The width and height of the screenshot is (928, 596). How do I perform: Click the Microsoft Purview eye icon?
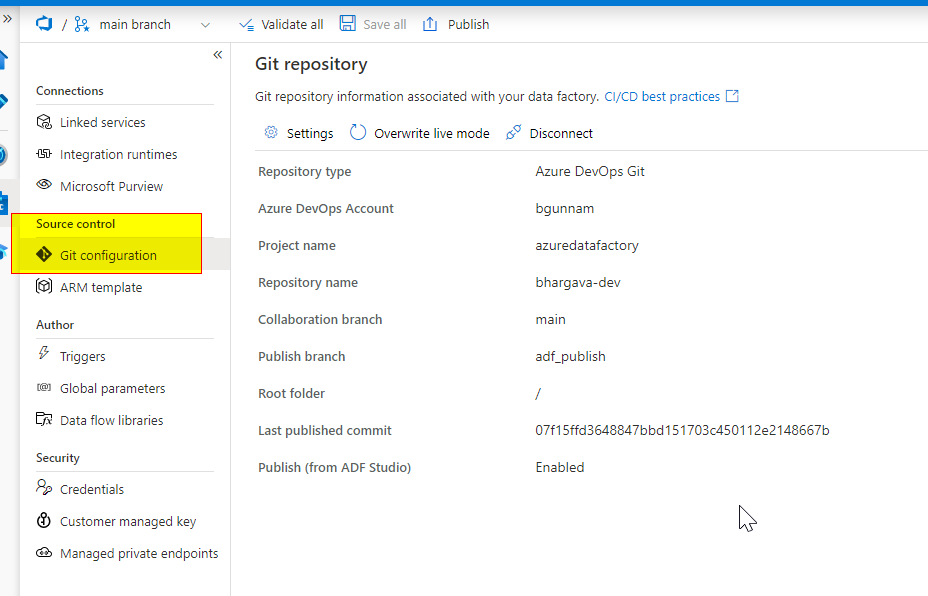44,185
